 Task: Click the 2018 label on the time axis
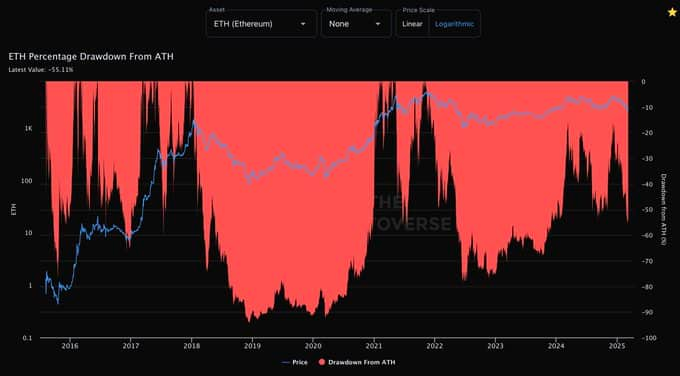tap(191, 346)
